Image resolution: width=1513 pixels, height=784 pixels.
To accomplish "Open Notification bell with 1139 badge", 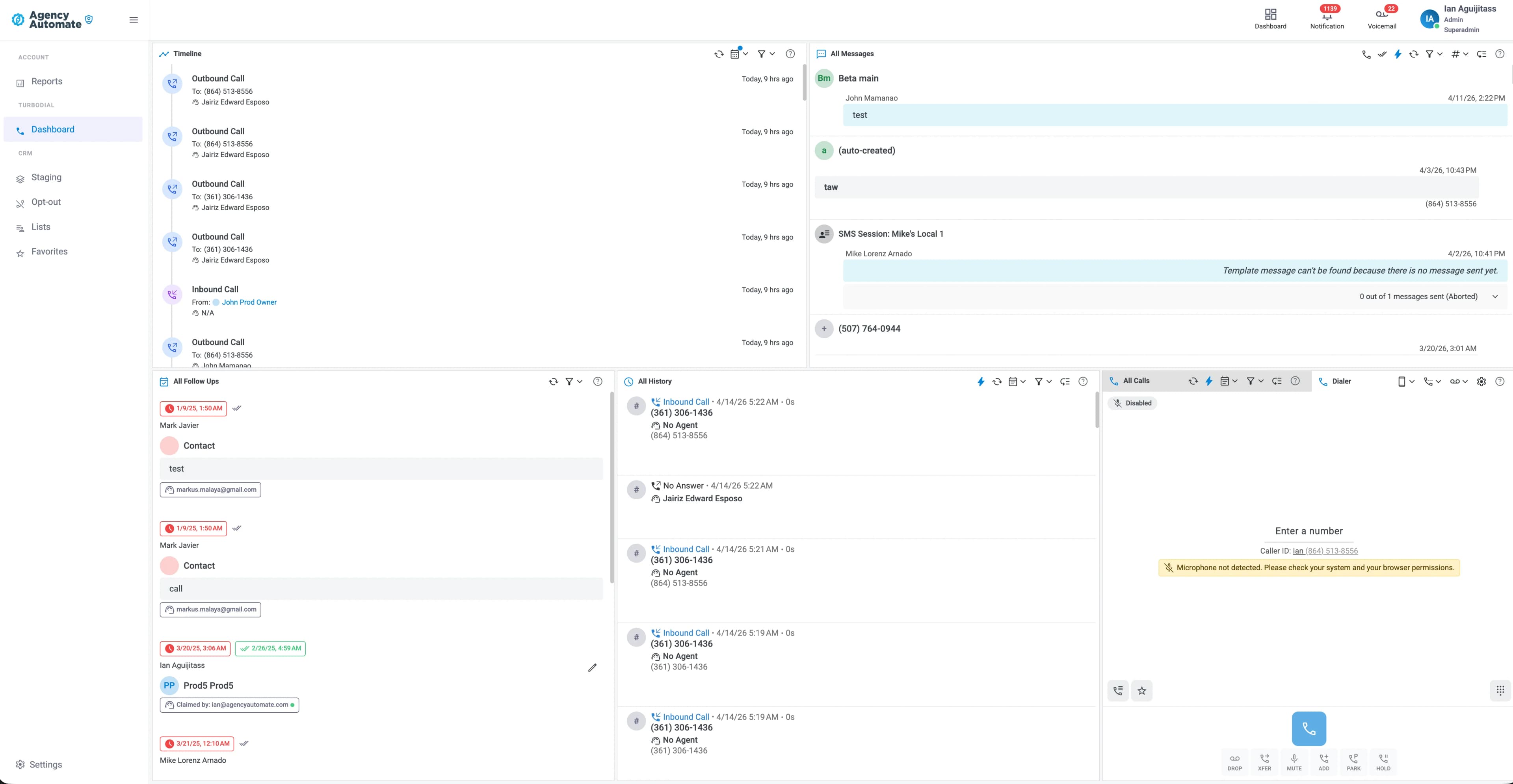I will pyautogui.click(x=1327, y=18).
